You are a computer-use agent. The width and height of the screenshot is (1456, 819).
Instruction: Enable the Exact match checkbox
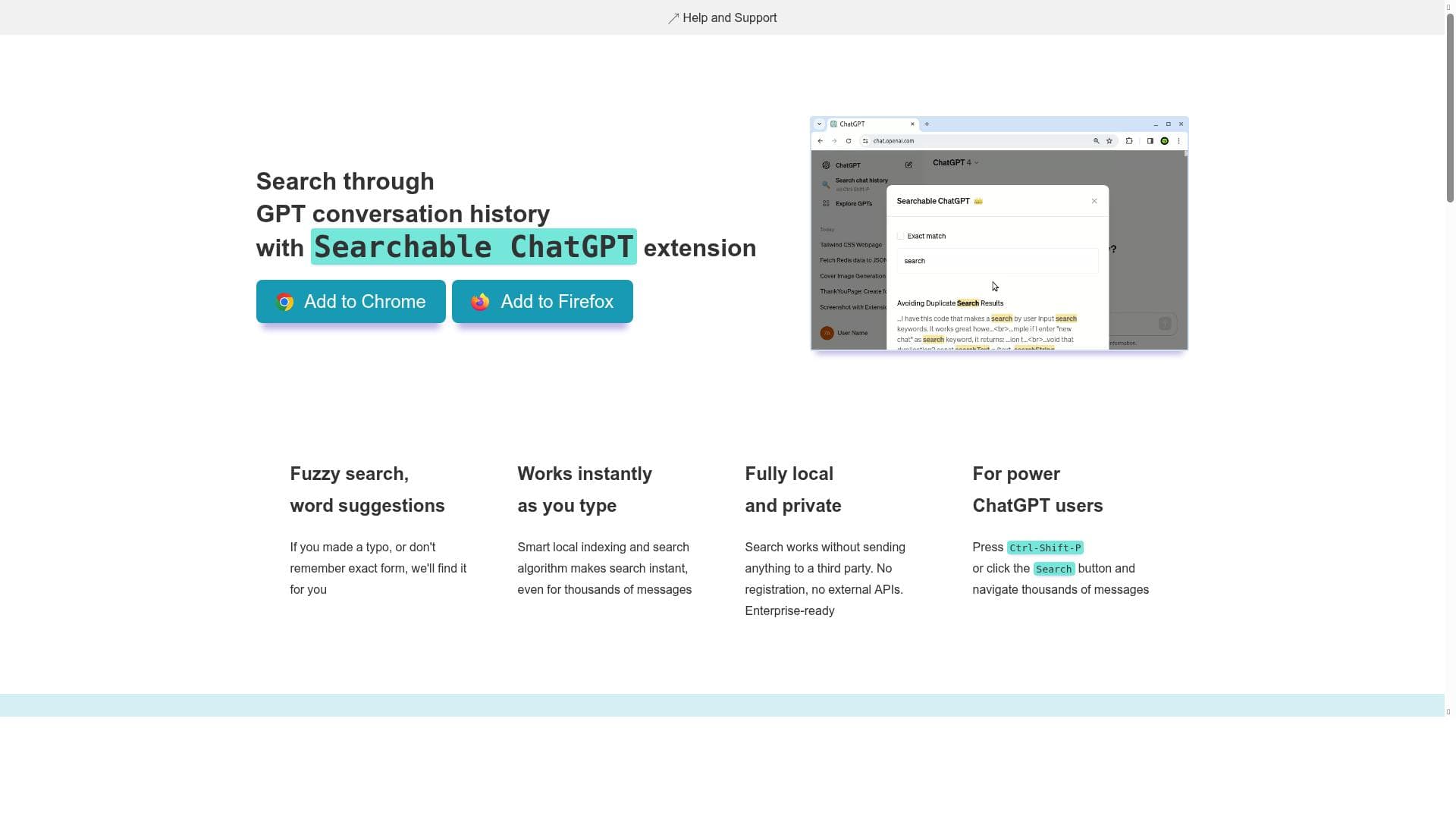click(901, 236)
